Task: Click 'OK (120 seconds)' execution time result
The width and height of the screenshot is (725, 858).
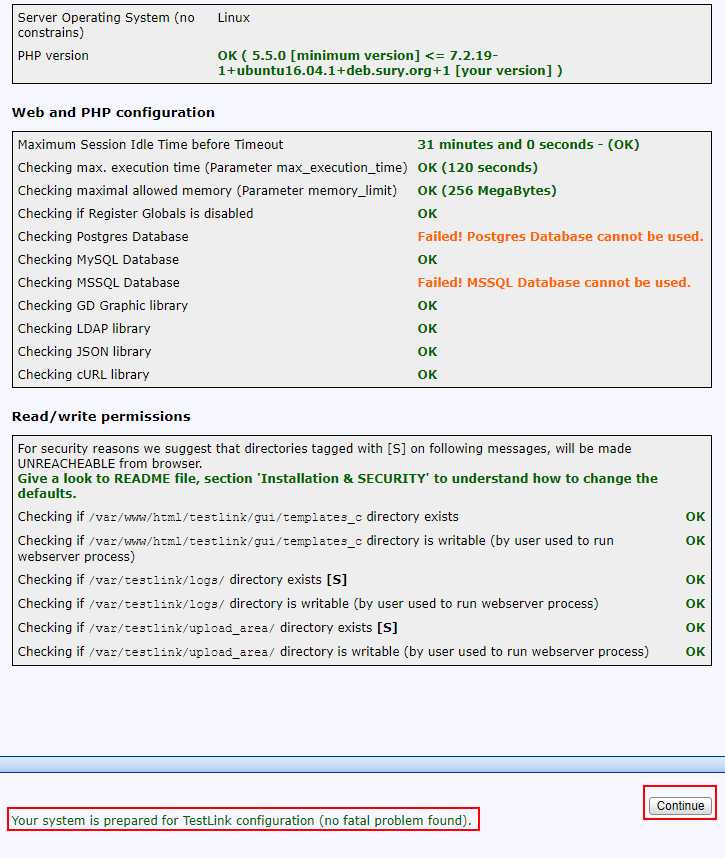Action: [x=478, y=167]
